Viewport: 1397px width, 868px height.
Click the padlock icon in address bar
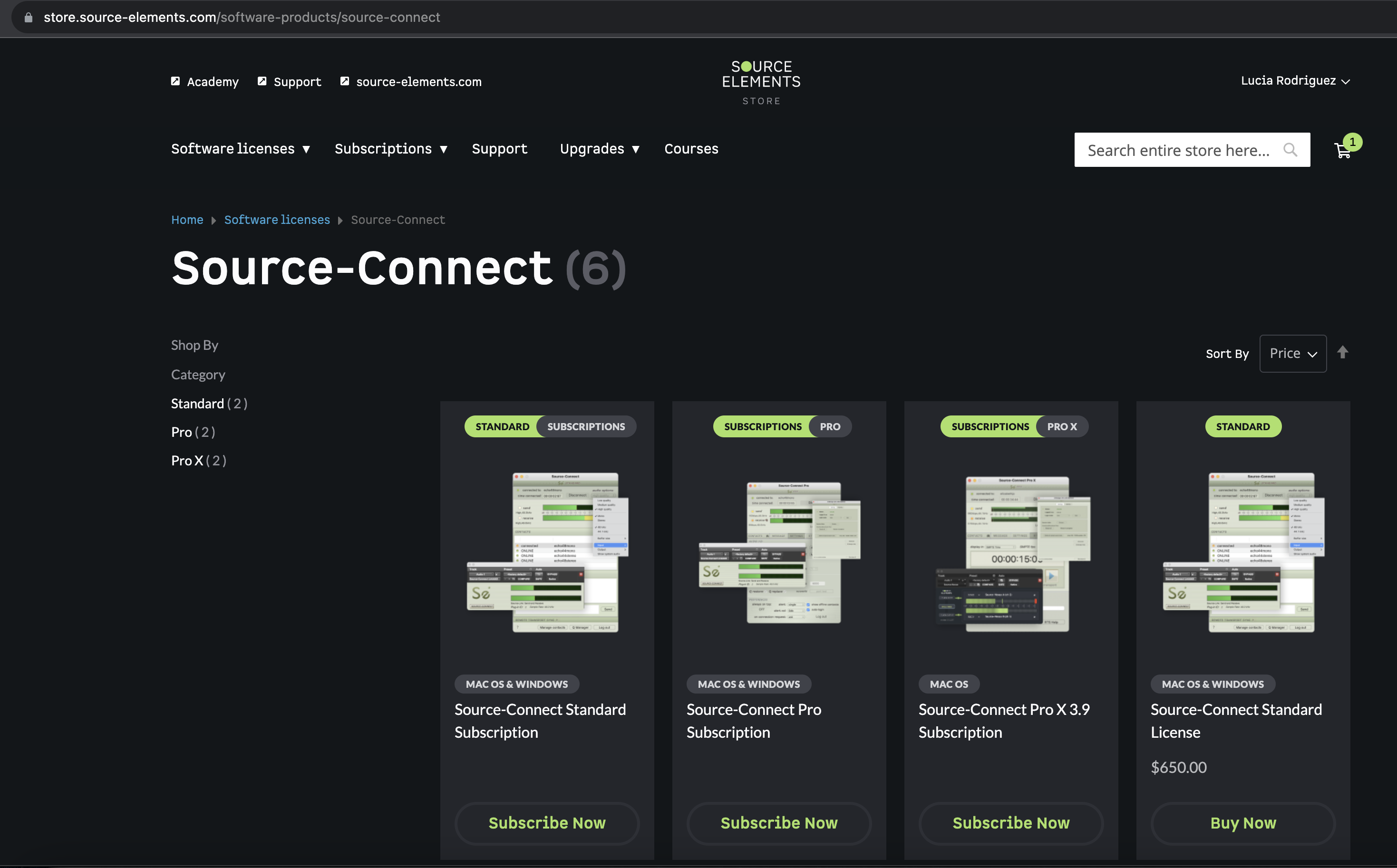click(28, 17)
